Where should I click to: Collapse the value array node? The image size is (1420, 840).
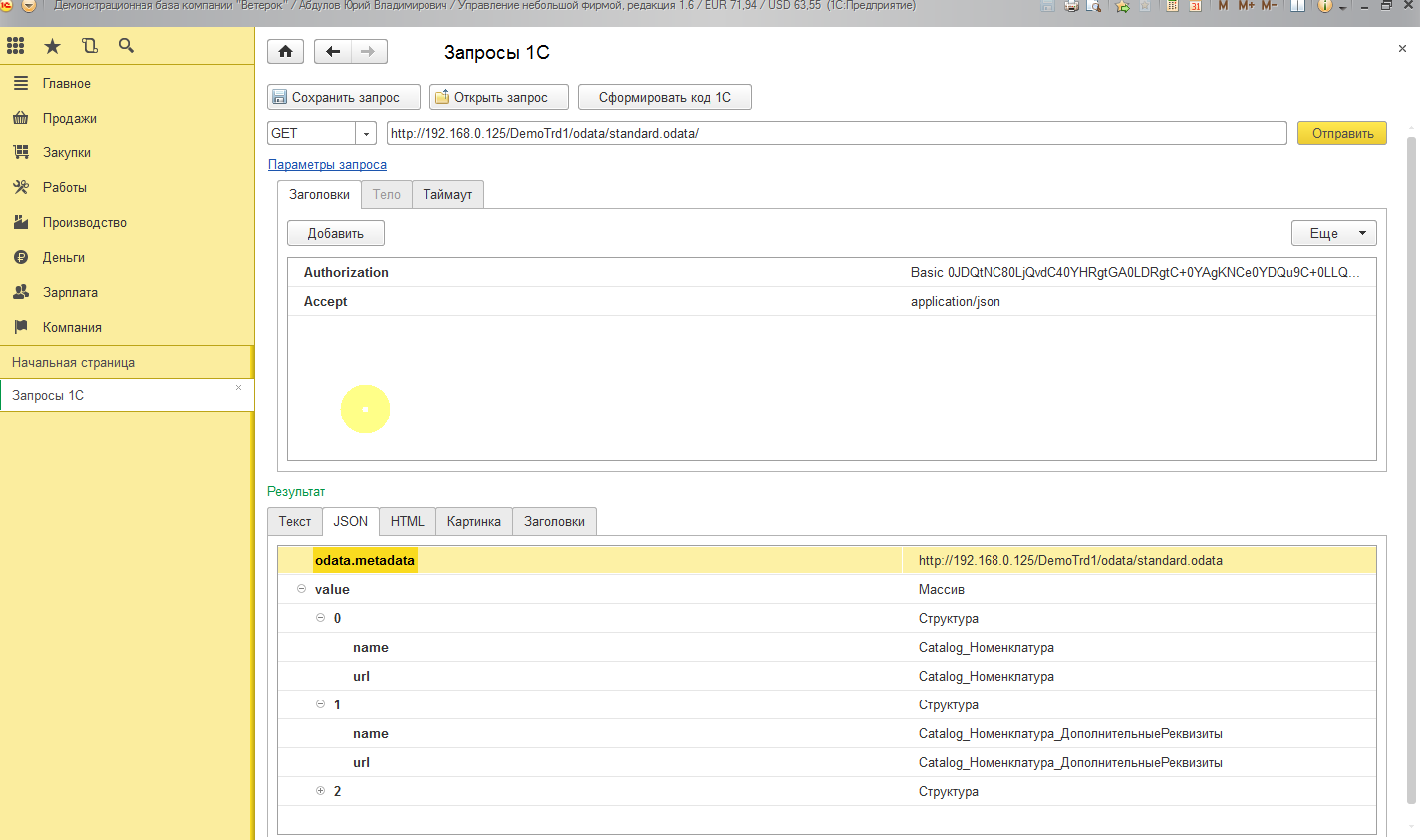coord(301,589)
